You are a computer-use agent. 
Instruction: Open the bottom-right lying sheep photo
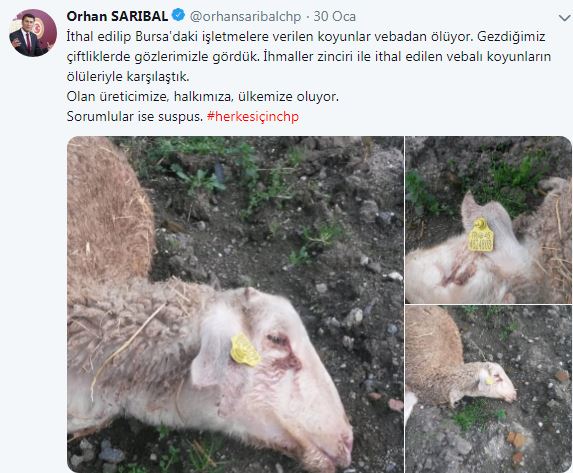[x=488, y=389]
